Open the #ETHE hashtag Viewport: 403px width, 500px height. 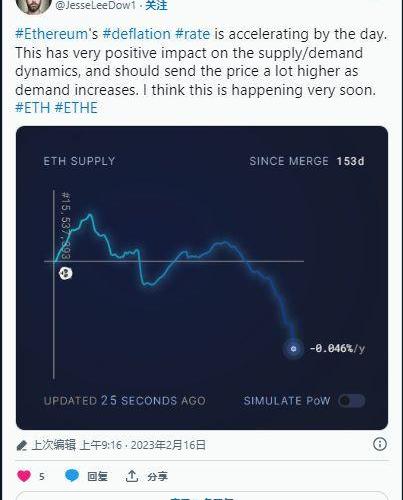pyautogui.click(x=76, y=108)
